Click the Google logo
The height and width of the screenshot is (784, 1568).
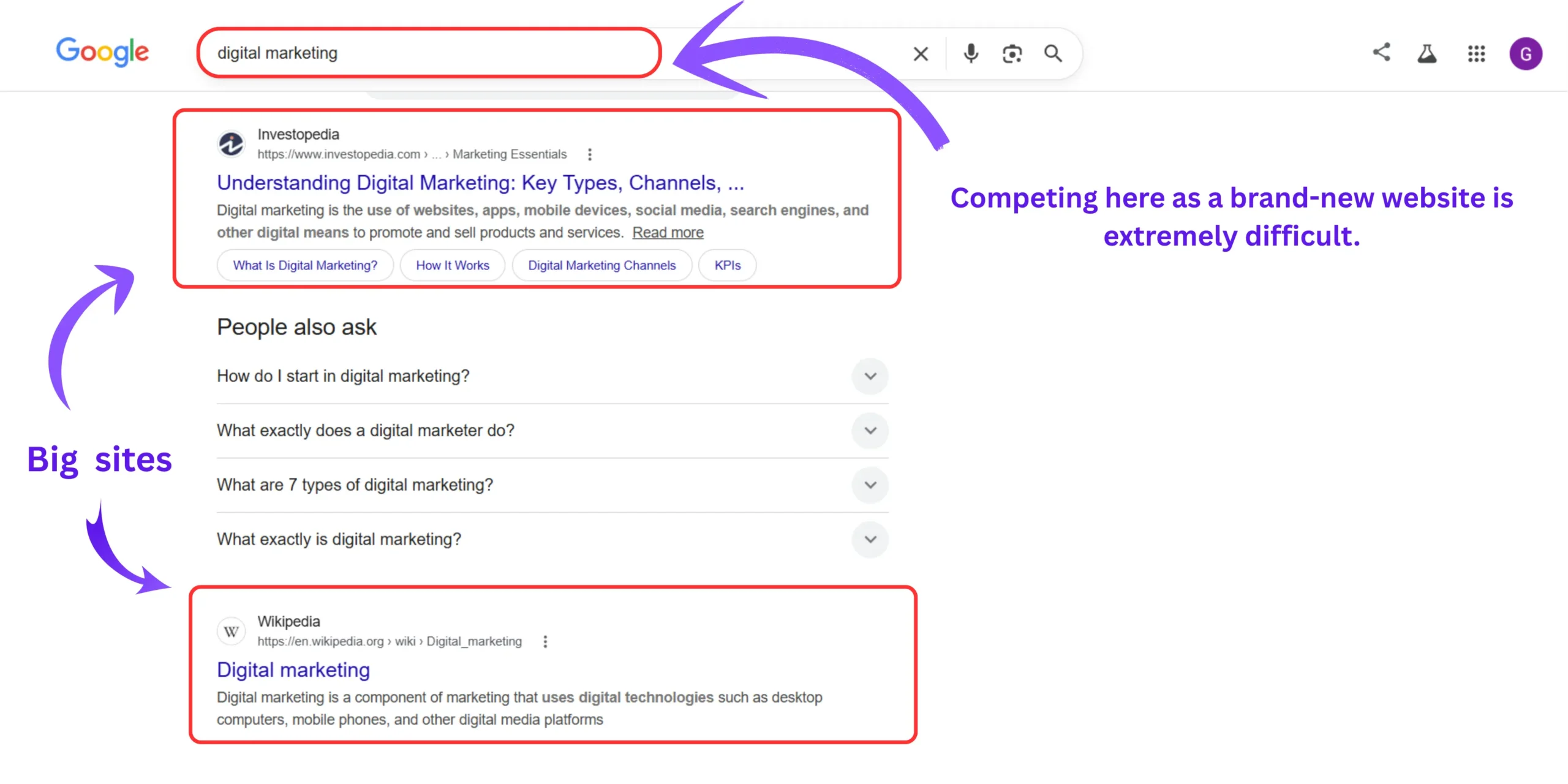click(x=102, y=52)
